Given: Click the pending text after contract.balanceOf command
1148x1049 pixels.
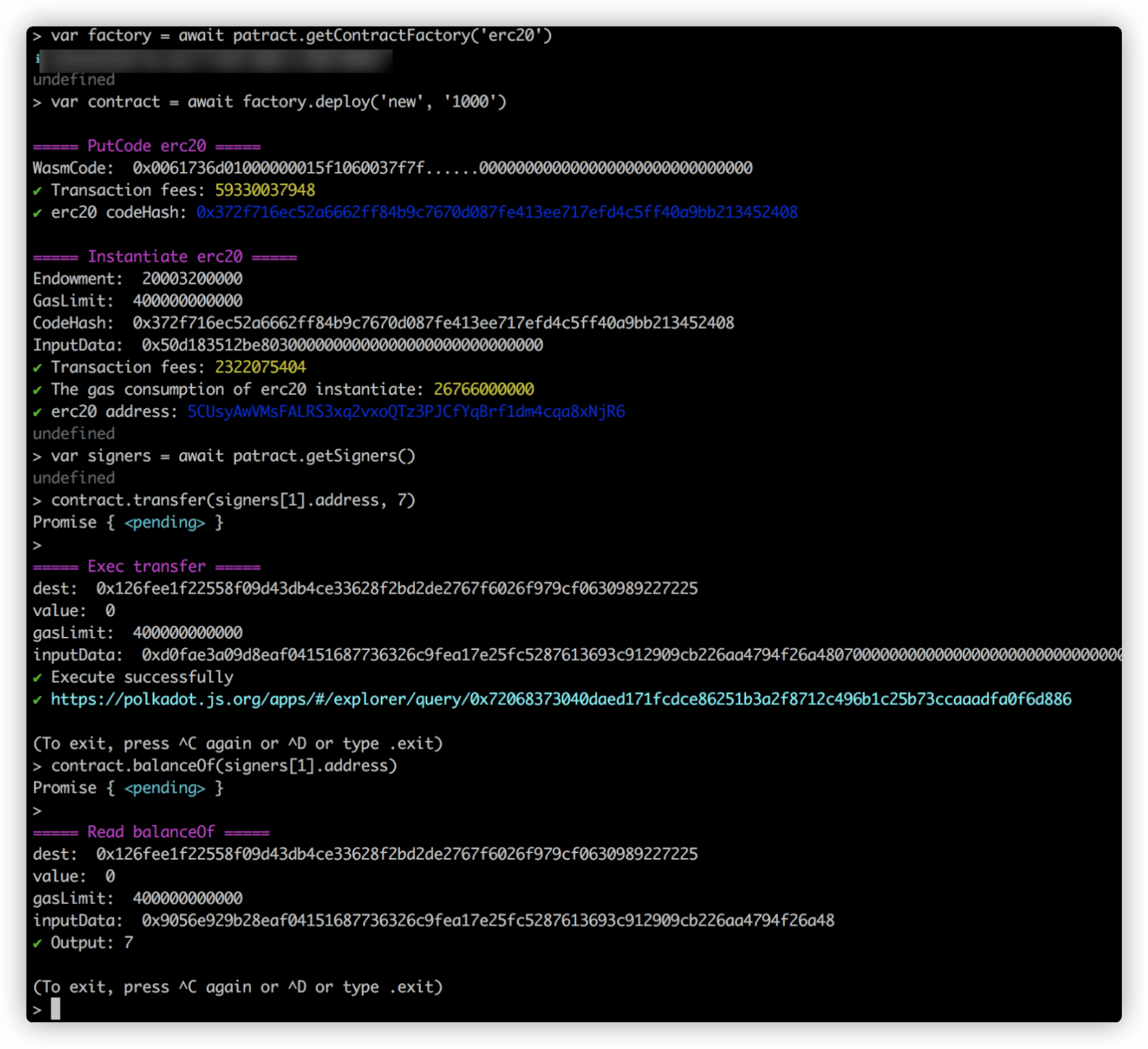Looking at the screenshot, I should pos(165,788).
